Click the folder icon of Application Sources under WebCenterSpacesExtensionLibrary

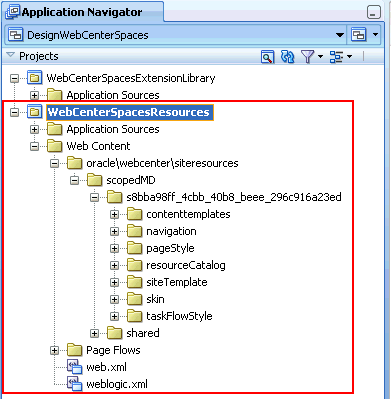[x=54, y=94]
